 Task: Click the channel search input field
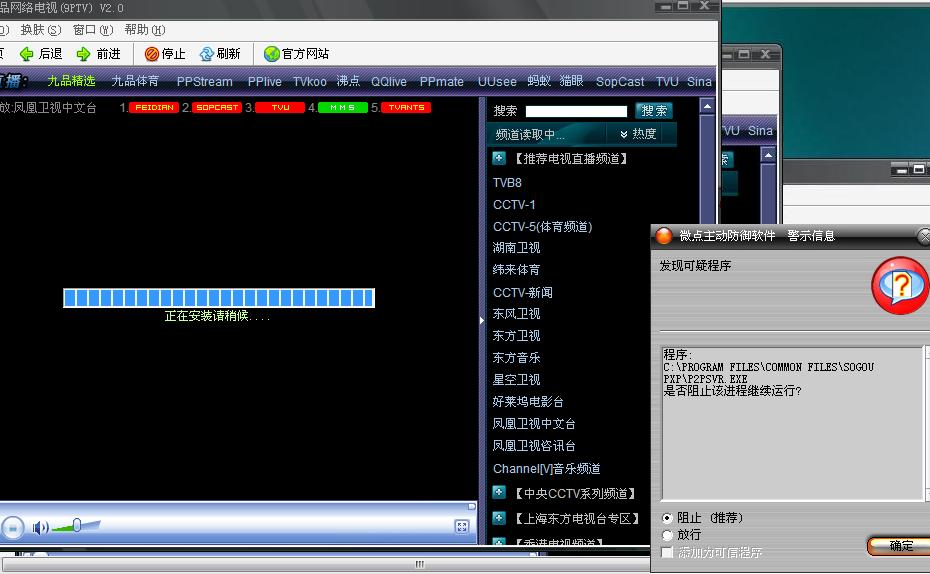tap(577, 111)
